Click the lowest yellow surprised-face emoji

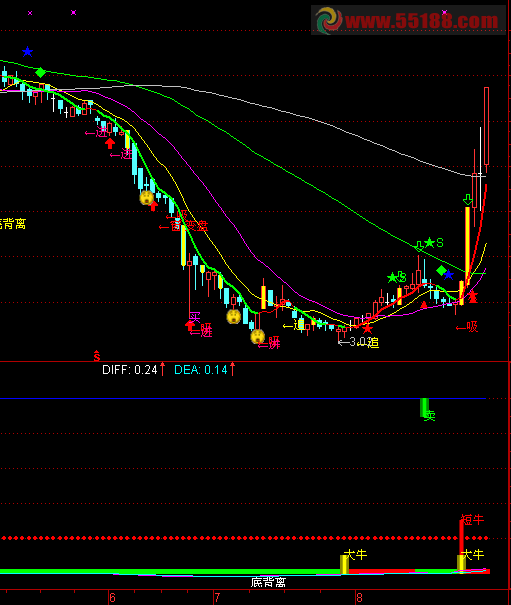click(257, 336)
